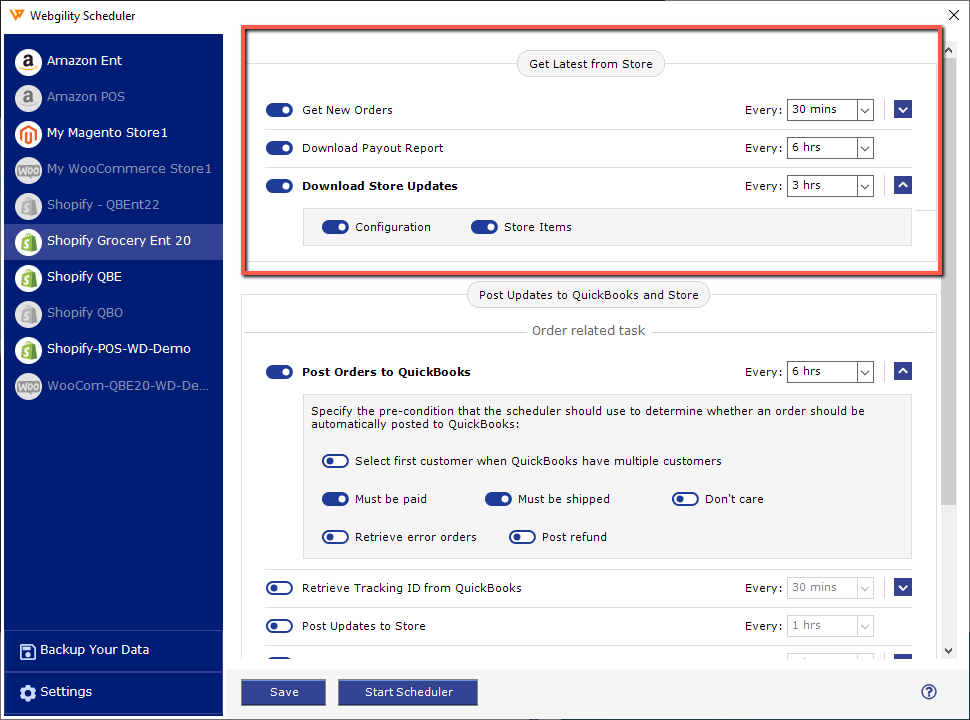Click the Webgility logo in title bar
The height and width of the screenshot is (720, 970).
coord(17,15)
